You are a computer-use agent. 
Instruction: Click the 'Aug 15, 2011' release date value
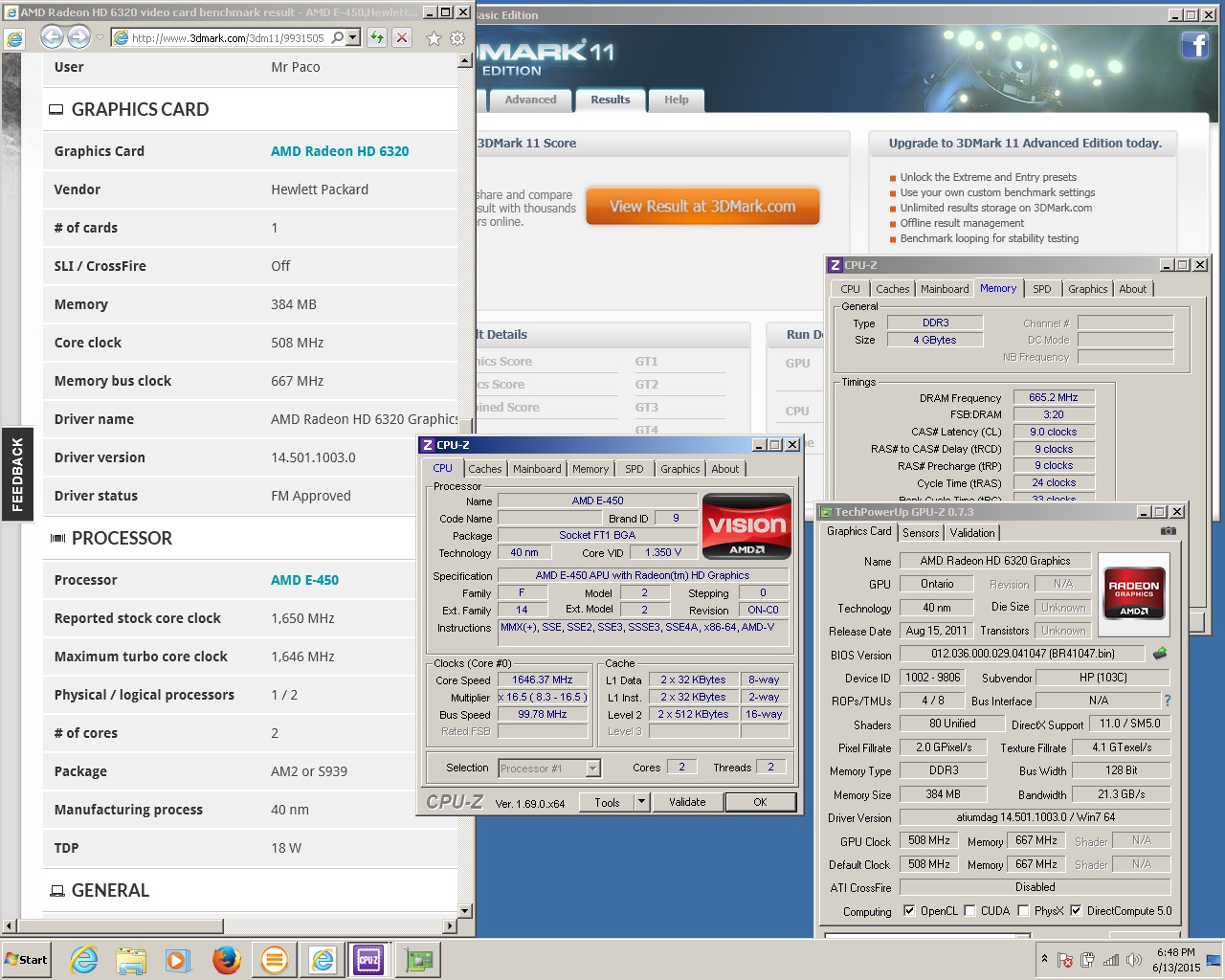tap(936, 631)
